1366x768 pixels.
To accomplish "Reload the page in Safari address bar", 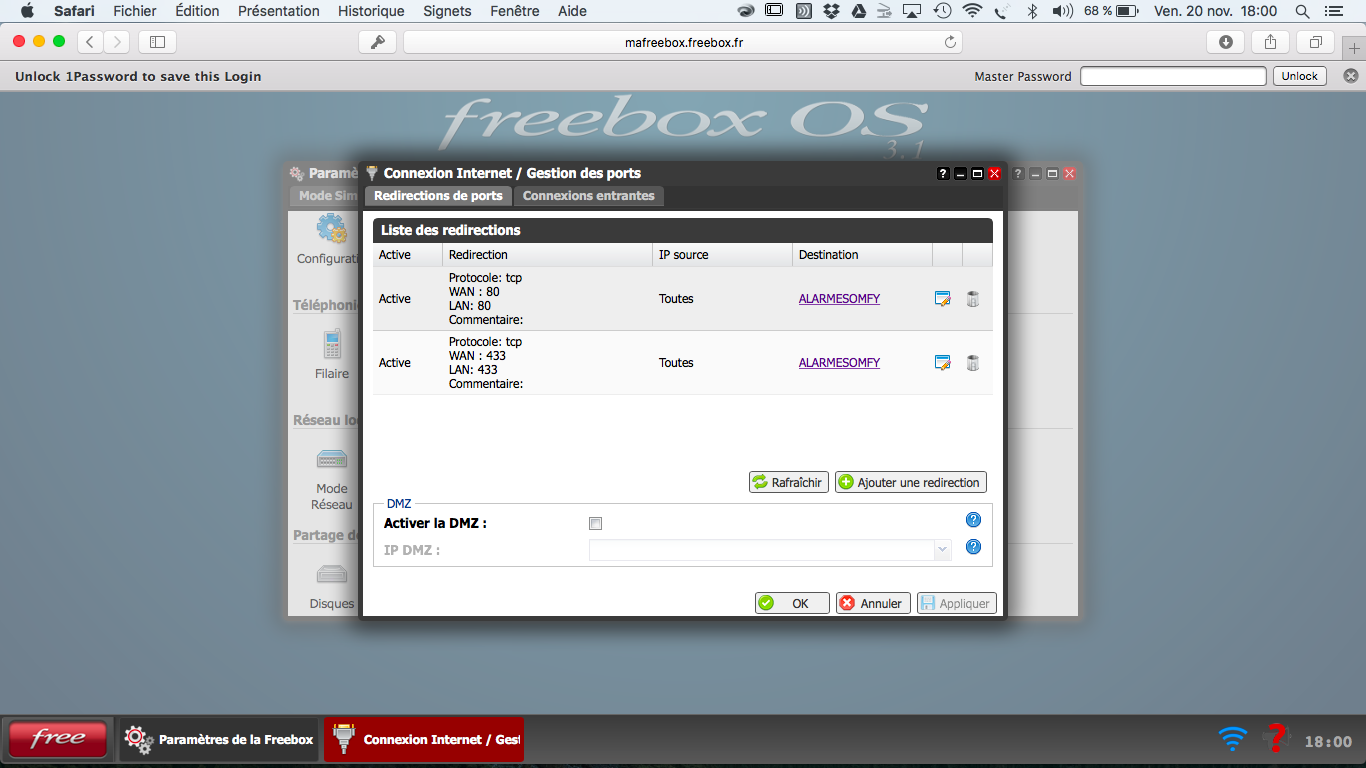I will 950,42.
